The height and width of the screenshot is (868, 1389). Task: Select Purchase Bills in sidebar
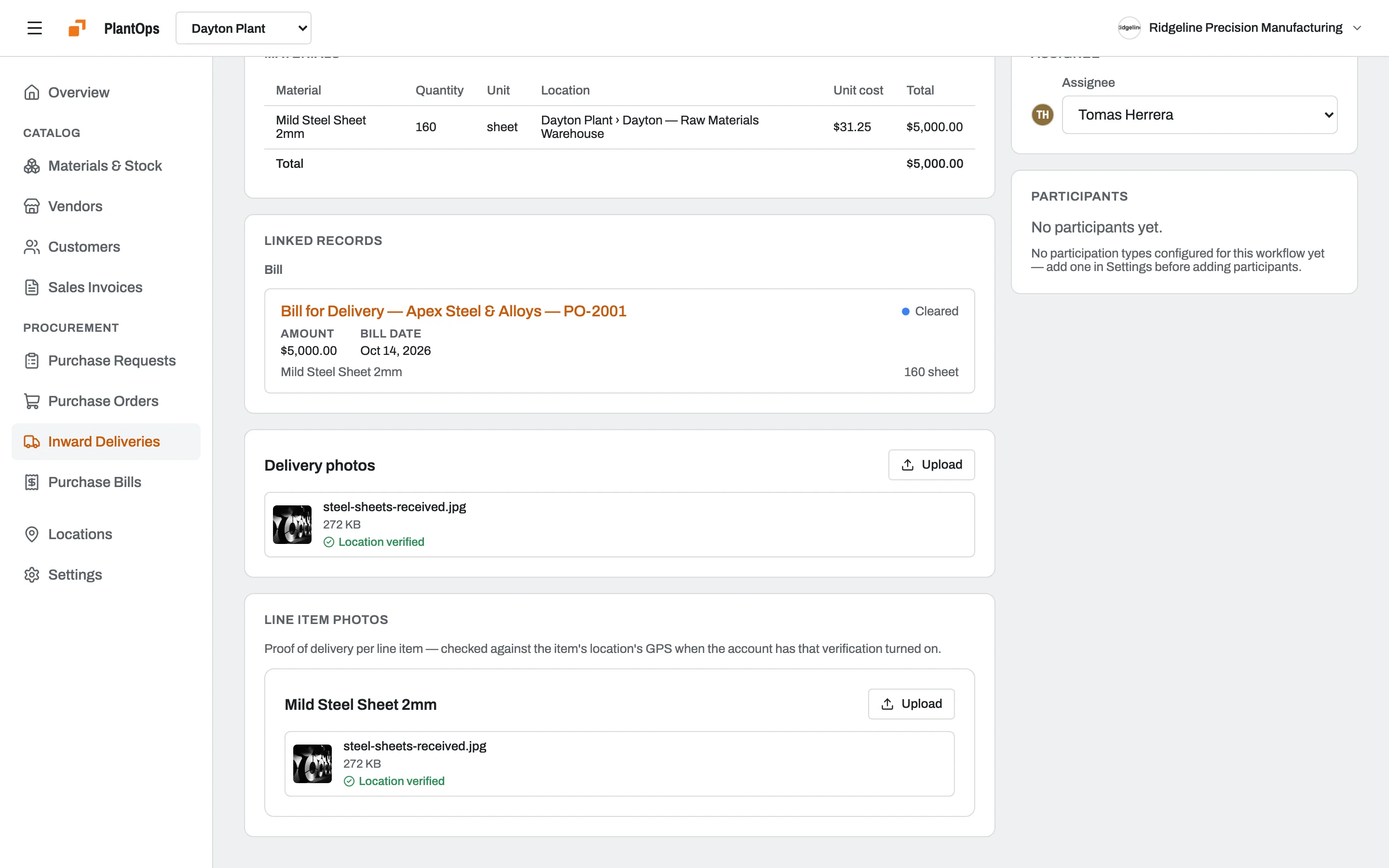click(106, 482)
